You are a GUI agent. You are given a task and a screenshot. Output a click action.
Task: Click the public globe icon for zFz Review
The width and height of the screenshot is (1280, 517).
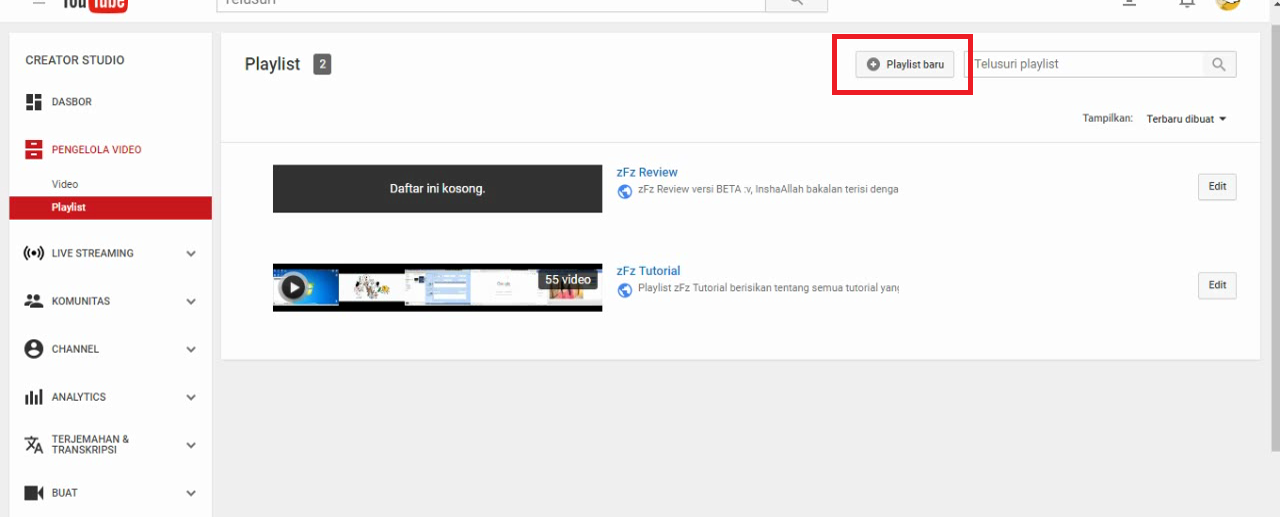[x=625, y=192]
